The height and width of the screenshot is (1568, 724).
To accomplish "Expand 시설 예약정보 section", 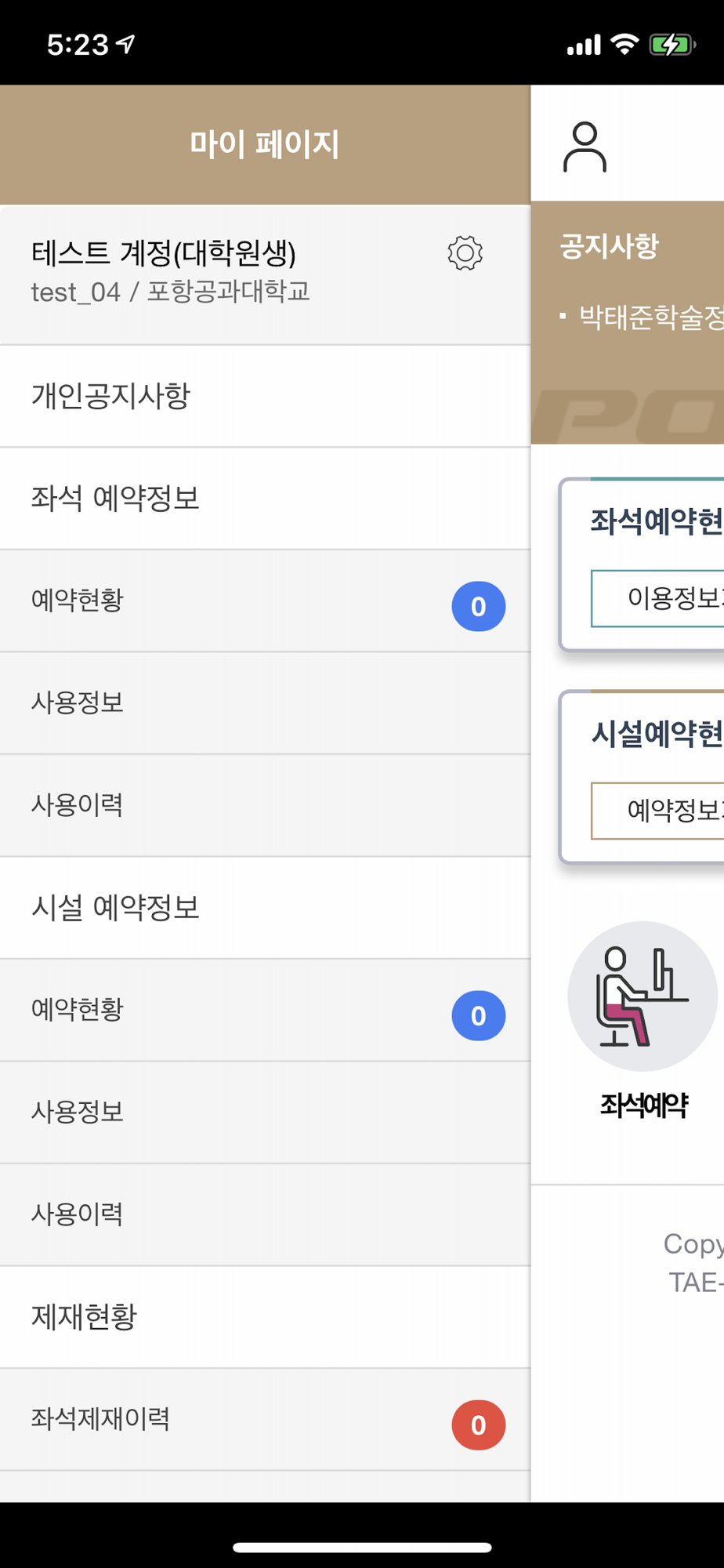I will click(x=265, y=908).
